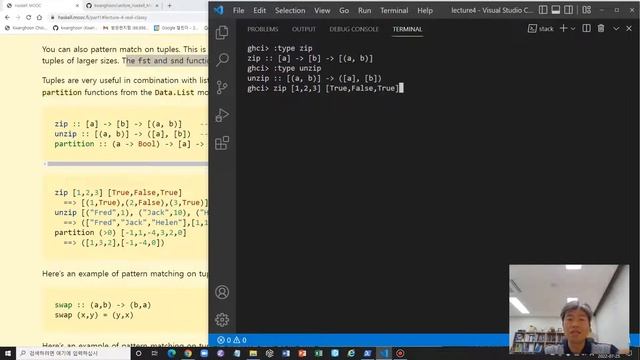Open Excel from the taskbar
Viewport: 640px width, 360px height.
(318, 353)
